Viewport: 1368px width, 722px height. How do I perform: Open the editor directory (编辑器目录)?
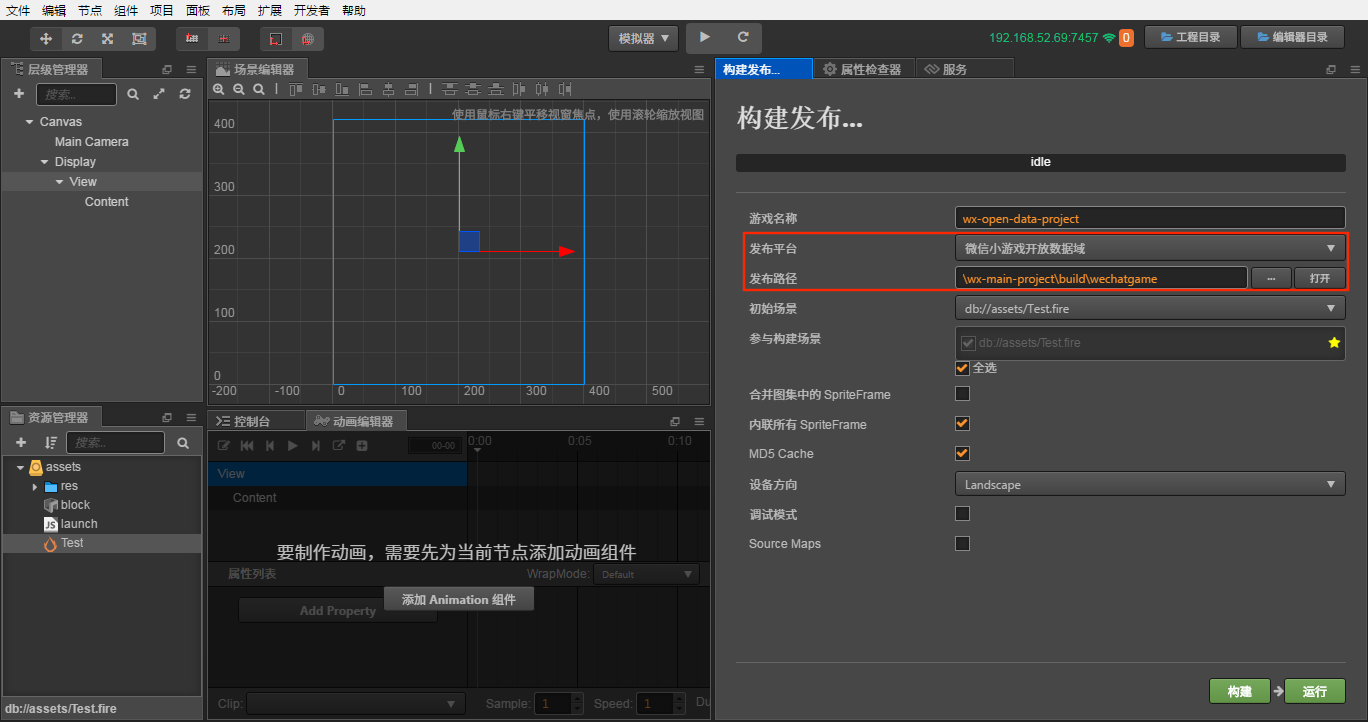tap(1293, 37)
